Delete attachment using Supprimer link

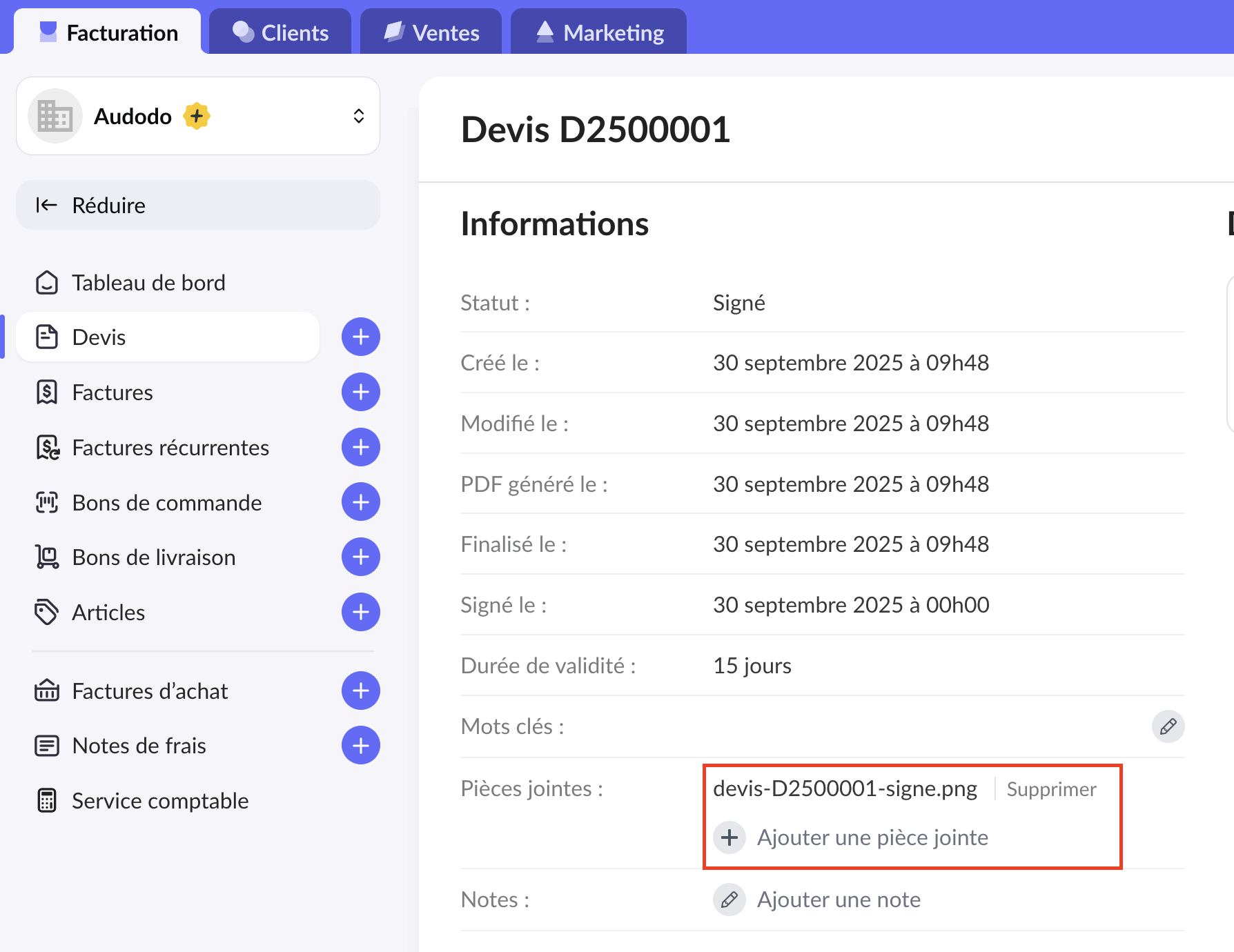pos(1051,789)
